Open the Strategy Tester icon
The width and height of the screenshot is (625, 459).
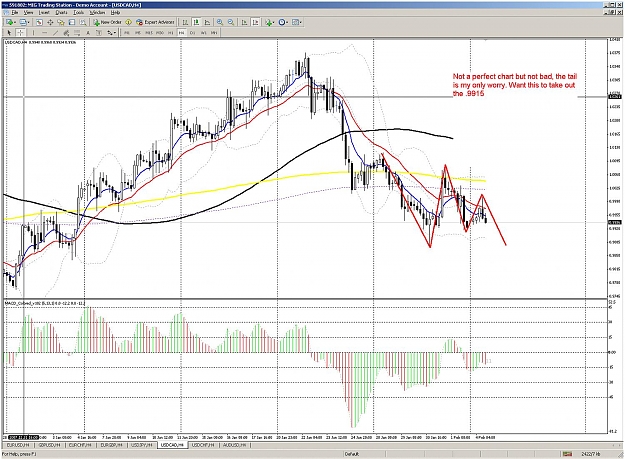[83, 22]
